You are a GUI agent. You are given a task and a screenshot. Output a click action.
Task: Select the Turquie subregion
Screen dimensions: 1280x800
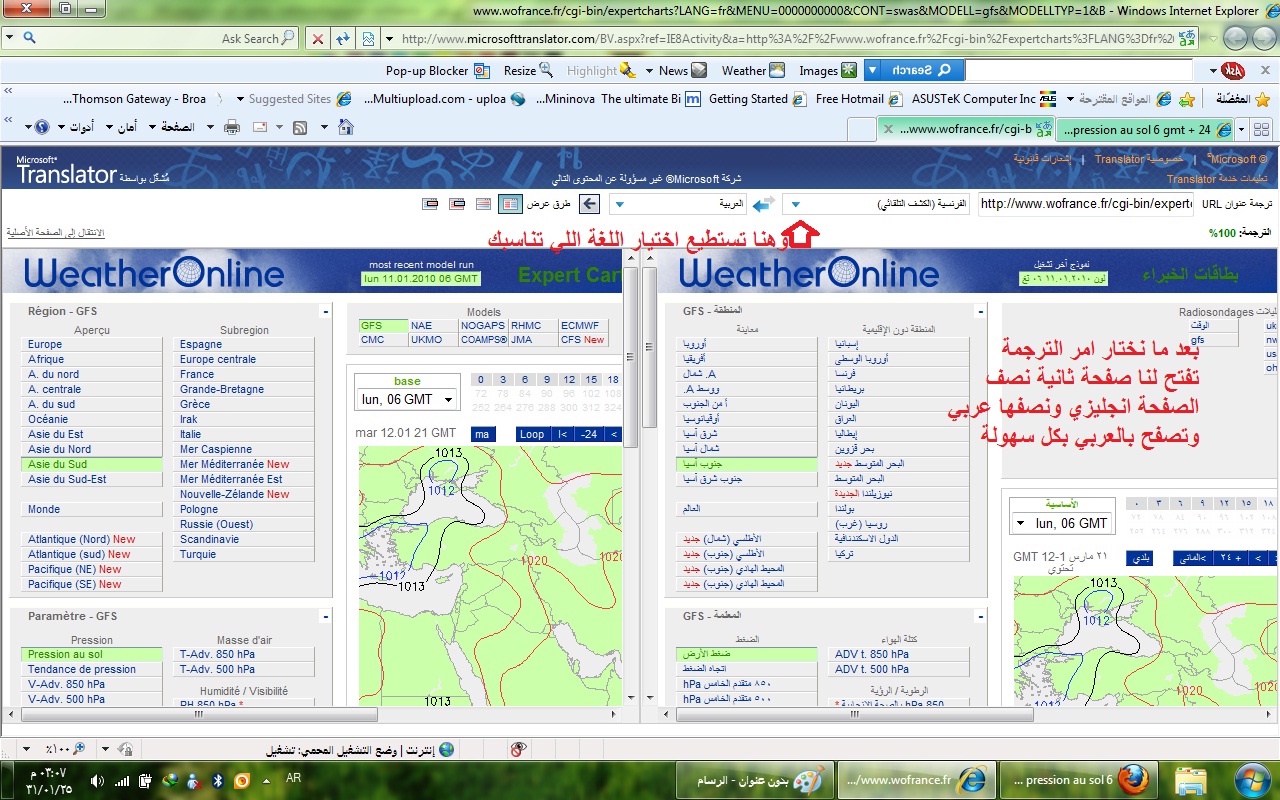tap(245, 554)
